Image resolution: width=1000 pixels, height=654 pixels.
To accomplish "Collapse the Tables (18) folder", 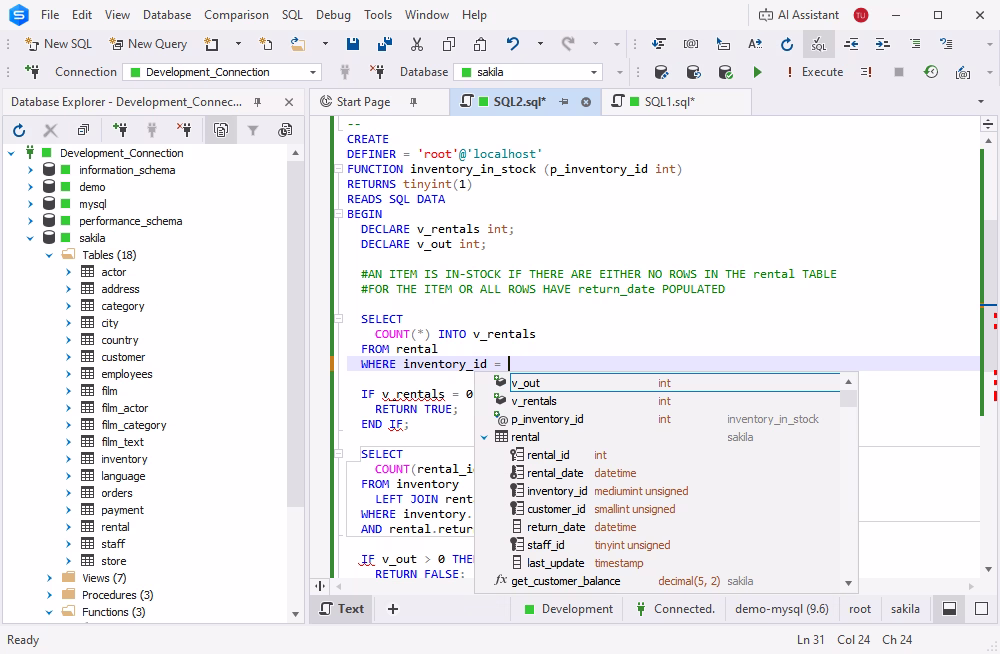I will pyautogui.click(x=49, y=255).
